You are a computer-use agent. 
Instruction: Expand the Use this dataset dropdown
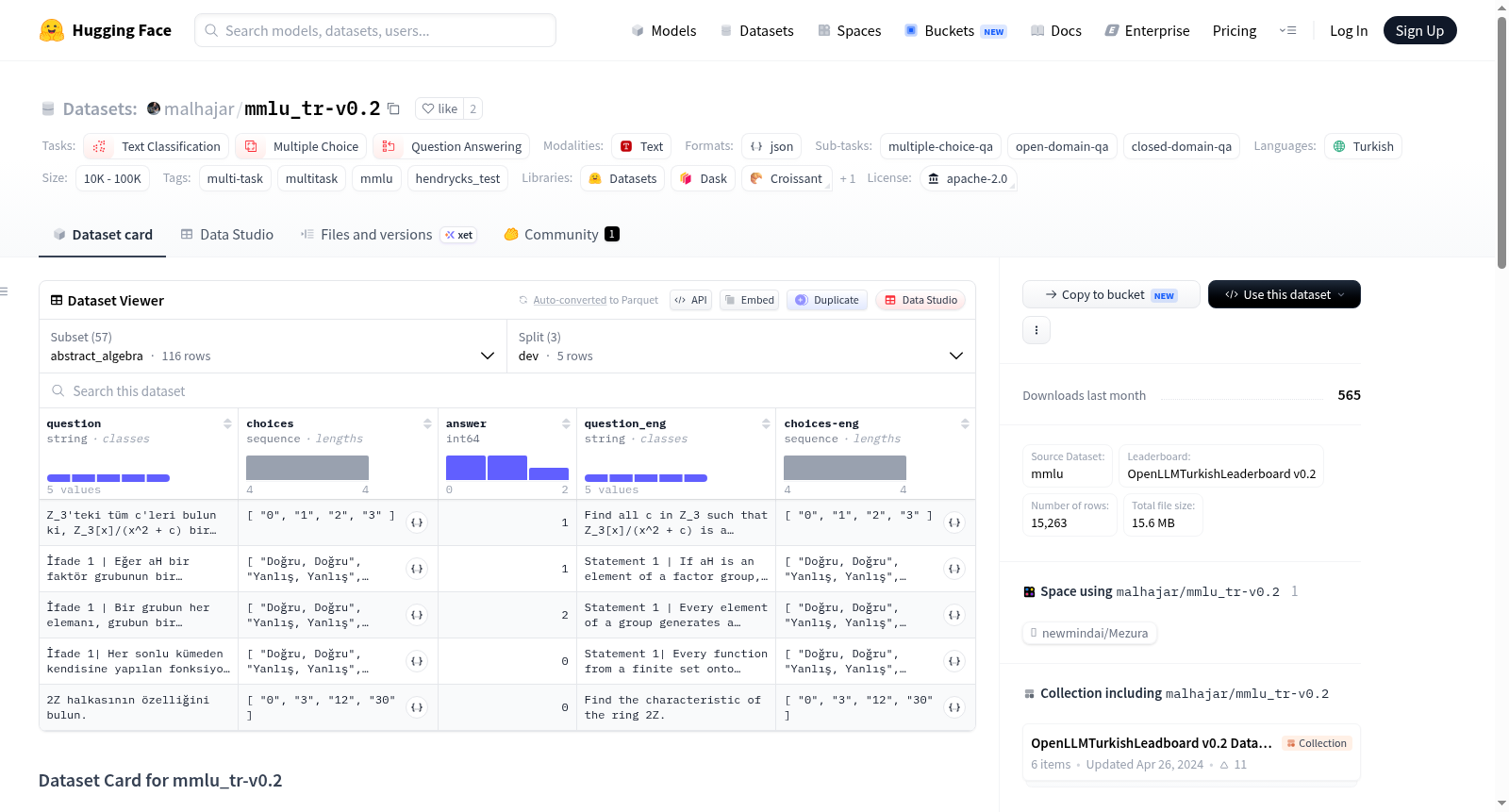1284,294
